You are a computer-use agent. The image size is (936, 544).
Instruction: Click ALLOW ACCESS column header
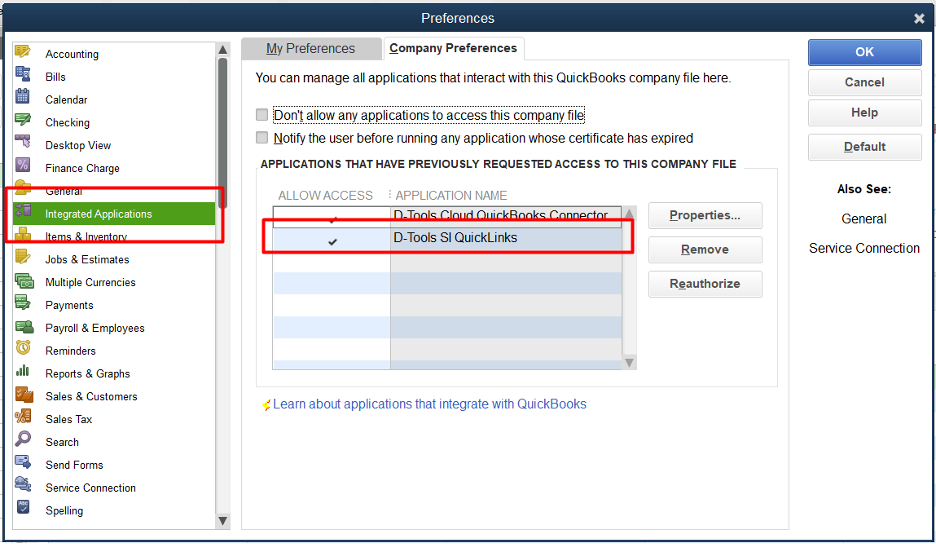tap(325, 195)
